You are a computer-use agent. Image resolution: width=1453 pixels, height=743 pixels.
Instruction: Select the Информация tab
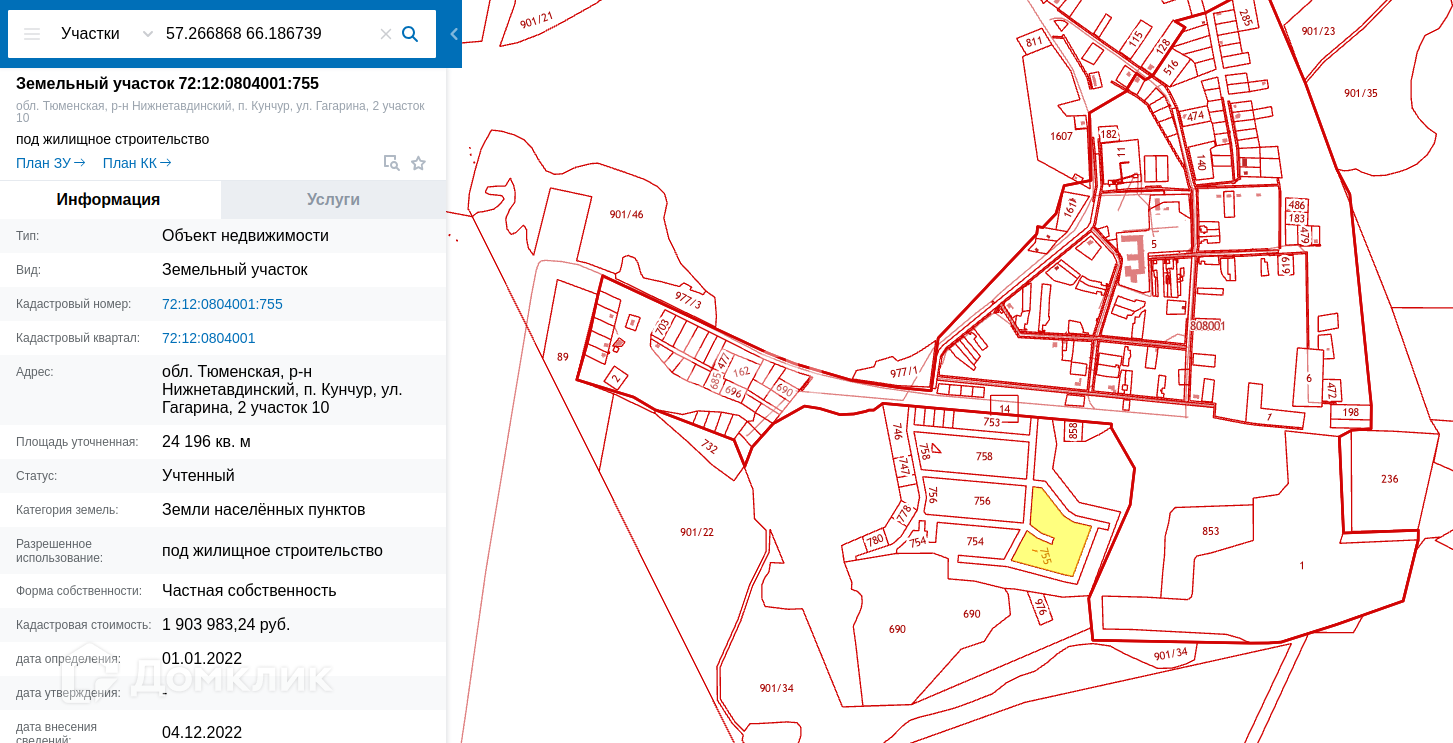pos(109,200)
